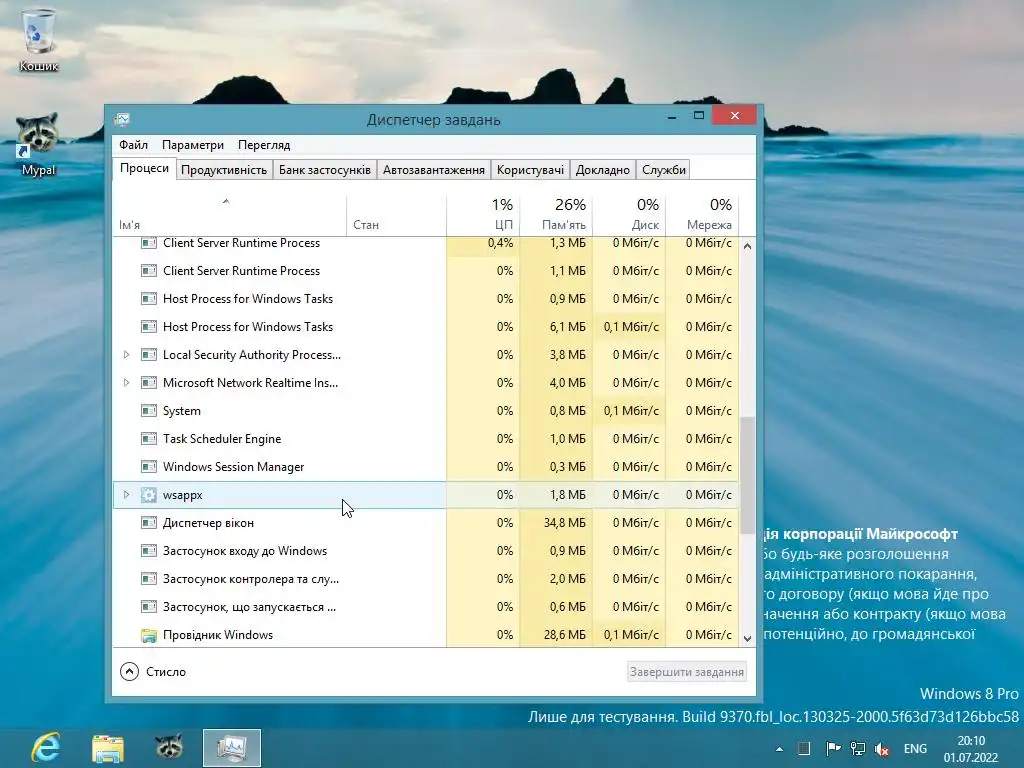Open the Файл menu
The height and width of the screenshot is (768, 1024).
point(133,145)
